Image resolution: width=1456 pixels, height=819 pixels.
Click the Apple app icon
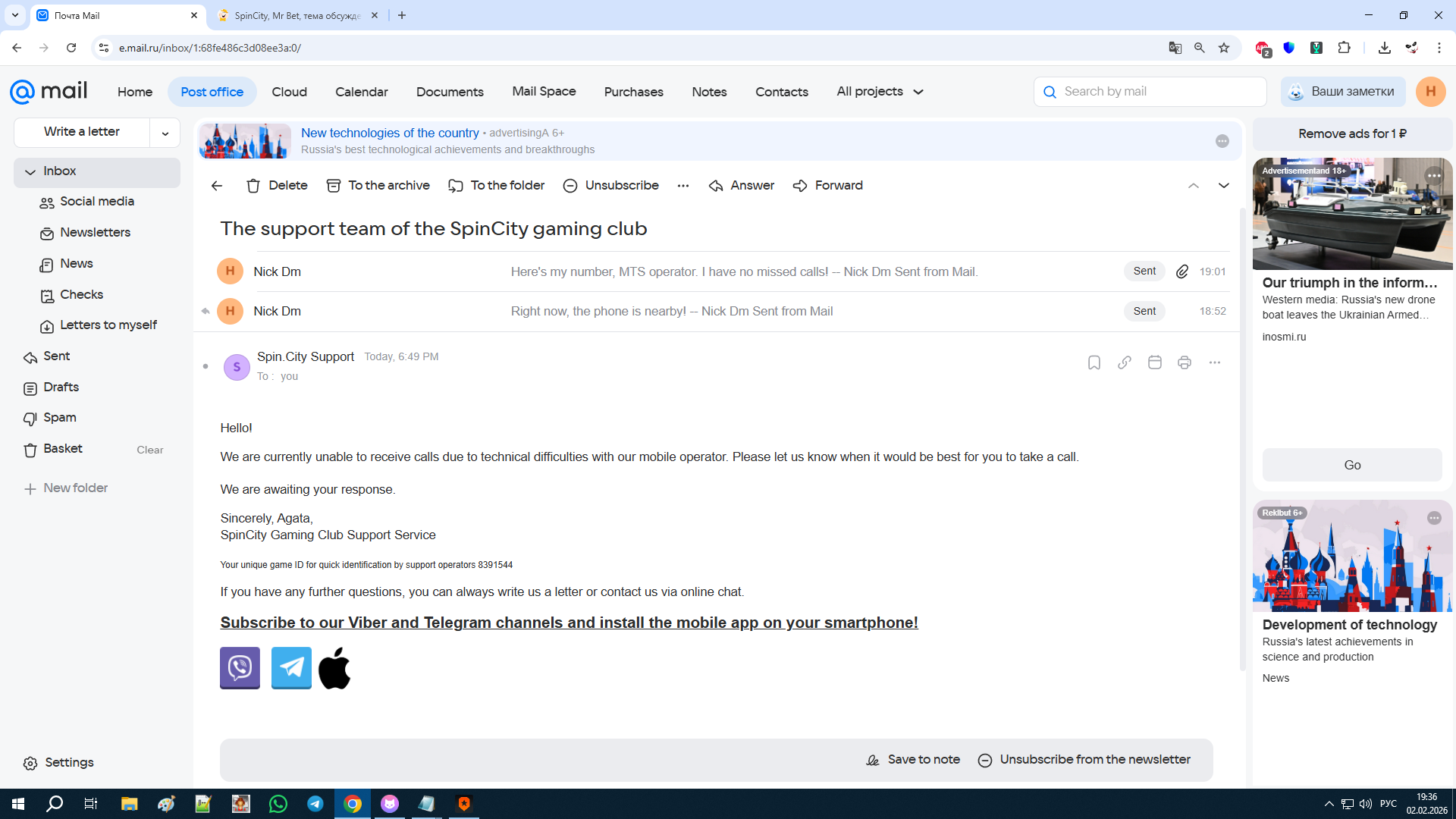[x=334, y=668]
